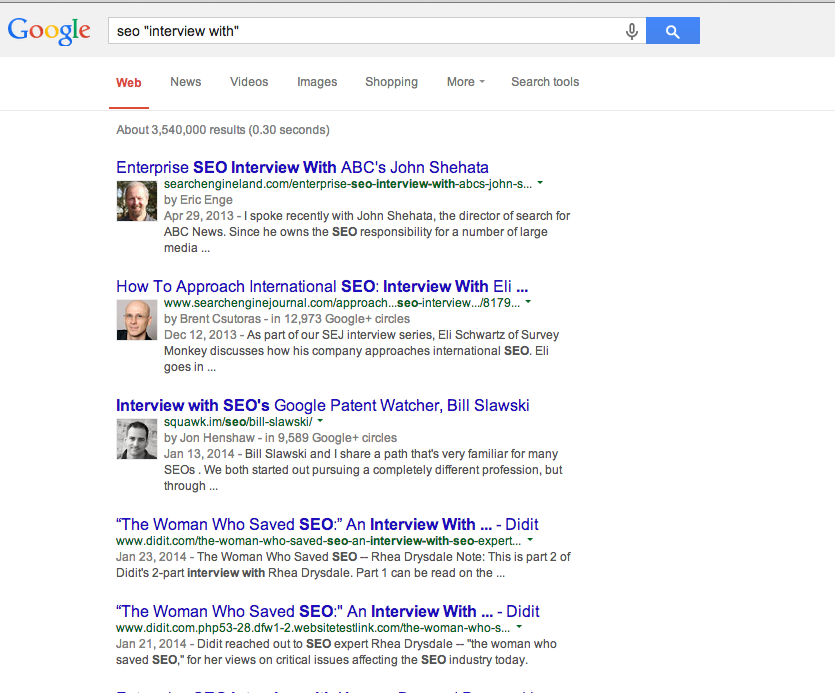This screenshot has height=693, width=835.
Task: Click Brent Csutoras's author photo
Action: click(137, 320)
